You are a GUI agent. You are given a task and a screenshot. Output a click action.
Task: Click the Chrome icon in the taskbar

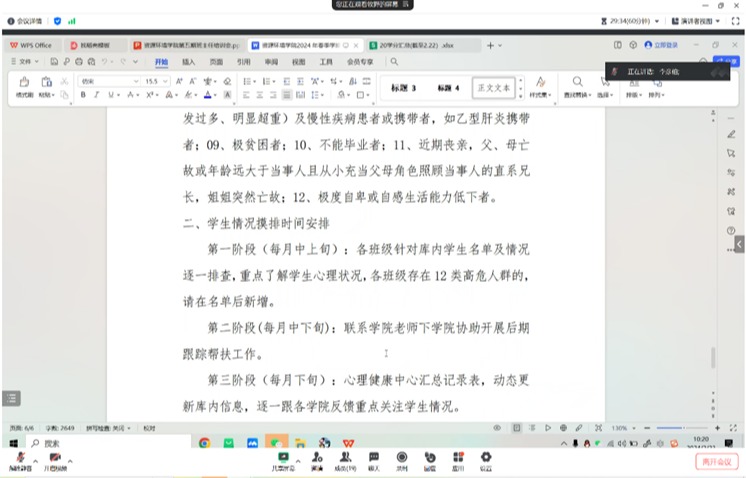coord(204,443)
